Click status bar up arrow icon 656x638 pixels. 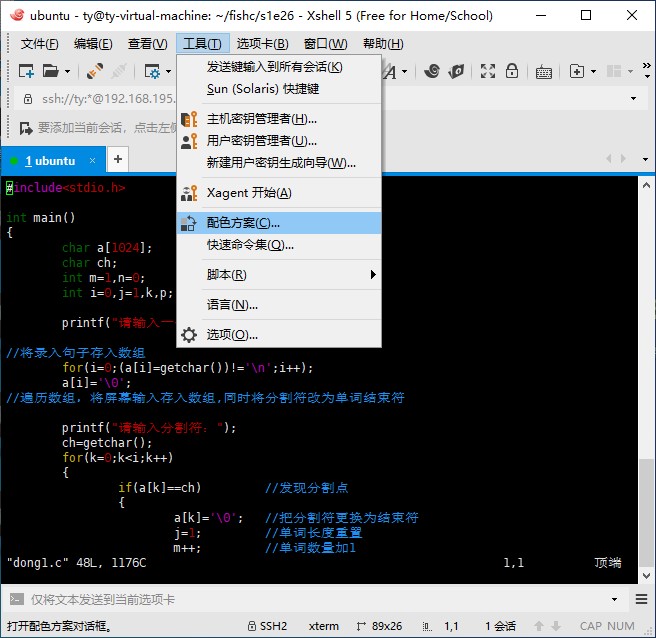click(x=539, y=626)
